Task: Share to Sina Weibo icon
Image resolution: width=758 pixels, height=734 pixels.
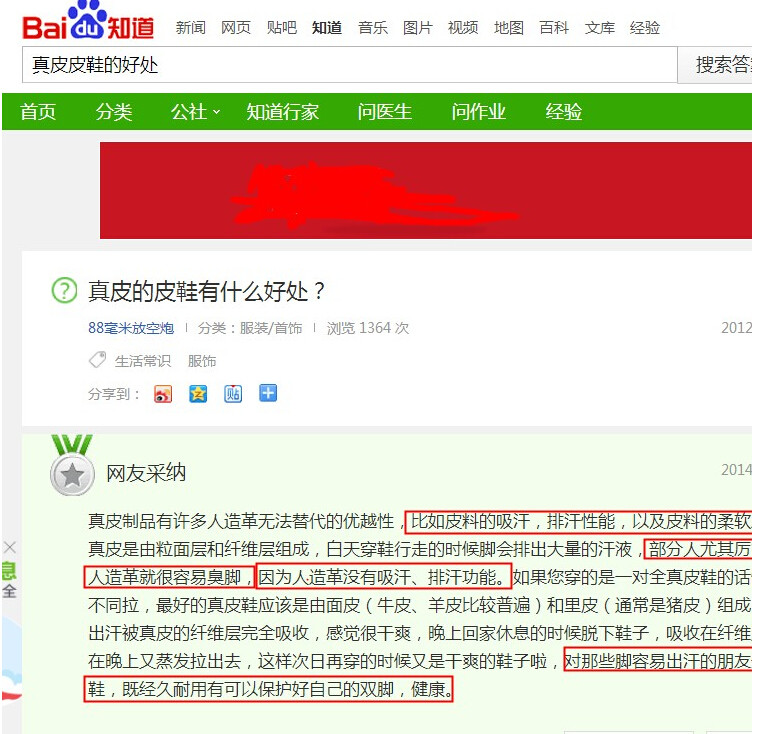Action: (x=163, y=394)
